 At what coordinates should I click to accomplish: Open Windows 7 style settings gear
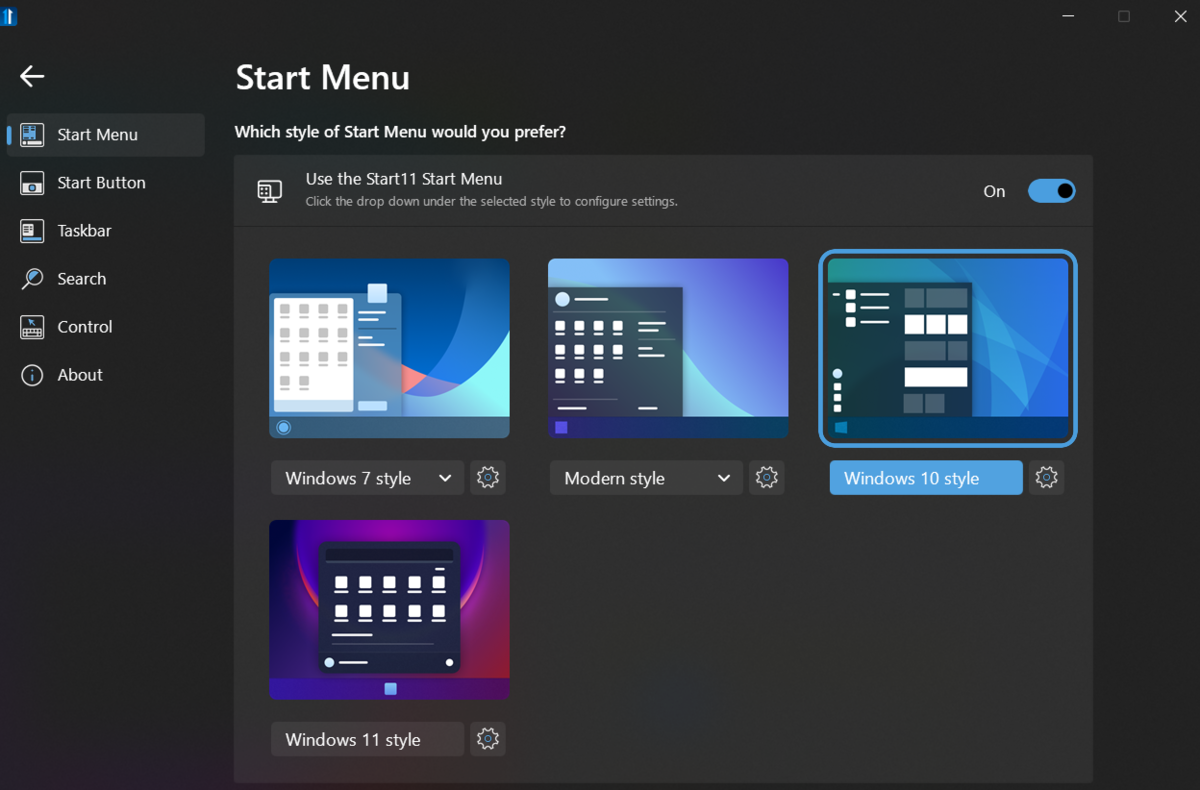click(x=488, y=478)
